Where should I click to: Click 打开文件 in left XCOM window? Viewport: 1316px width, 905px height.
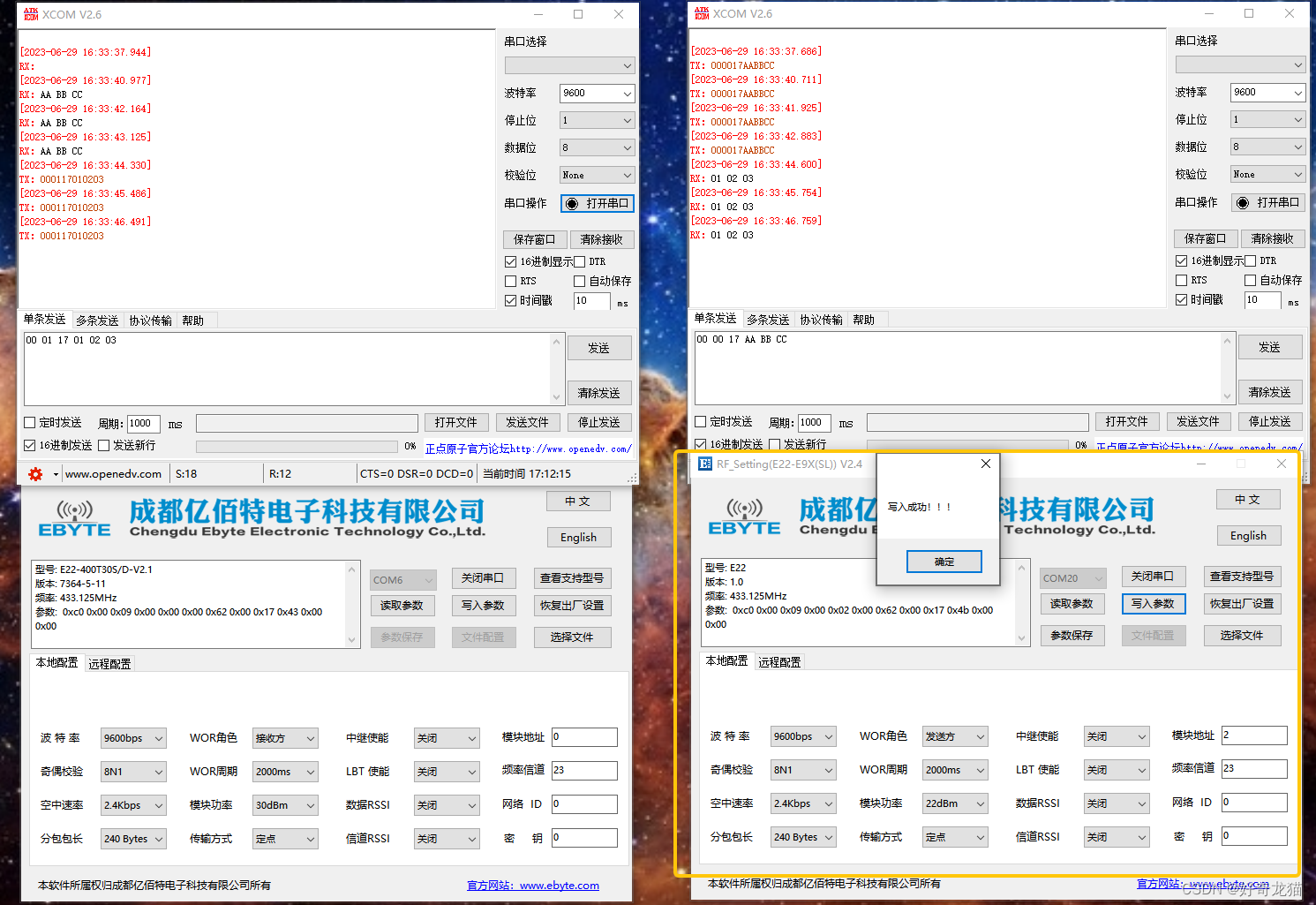pos(456,423)
